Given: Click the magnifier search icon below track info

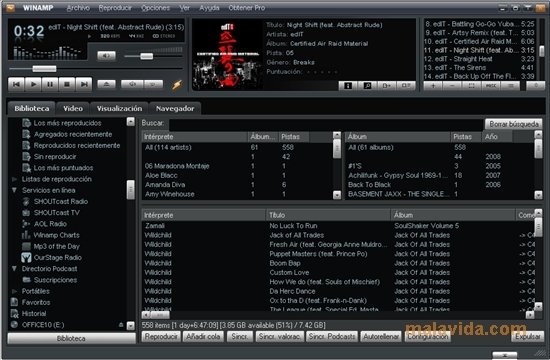Looking at the screenshot, I should [x=367, y=85].
